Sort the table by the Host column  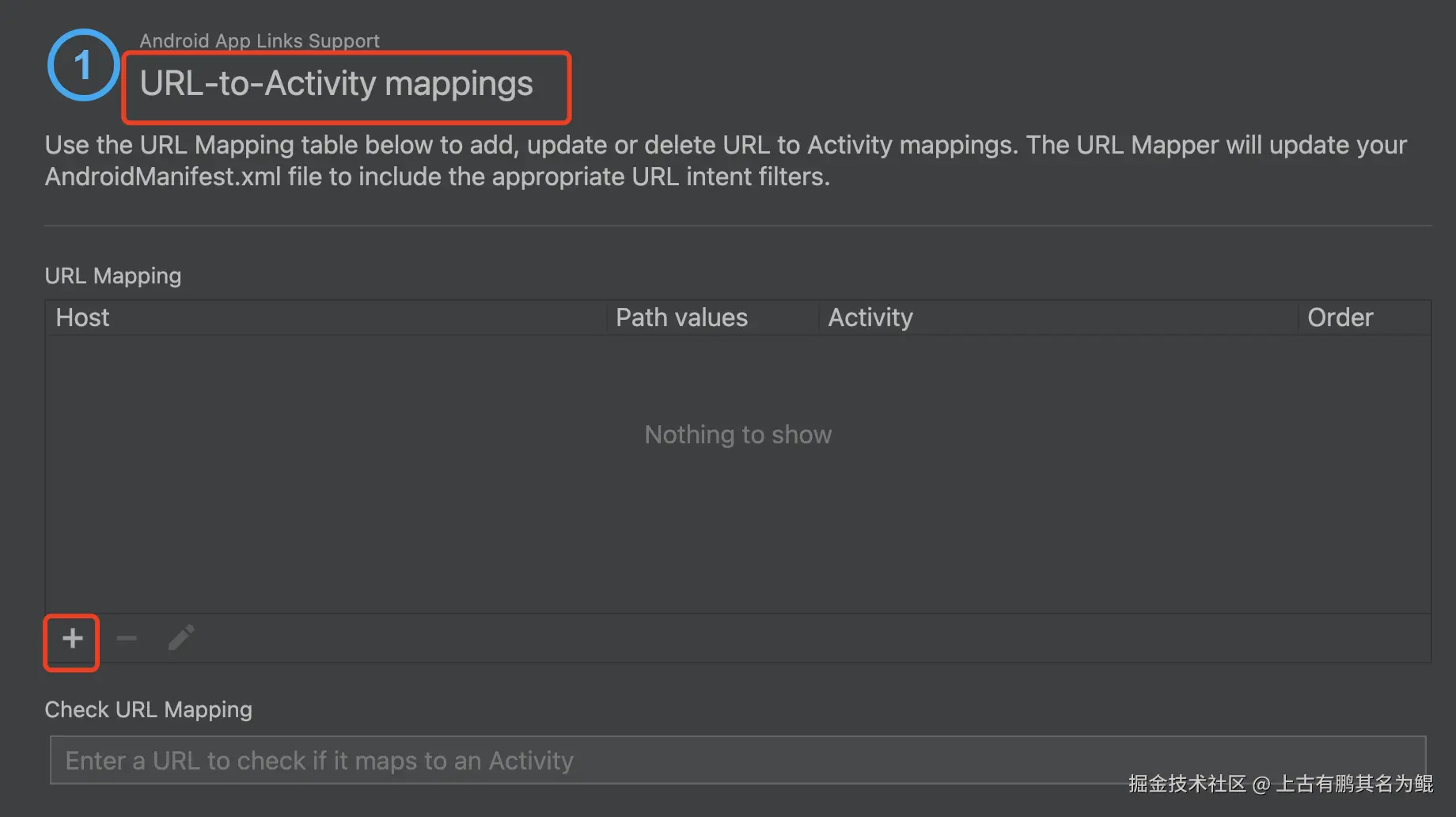coord(83,317)
